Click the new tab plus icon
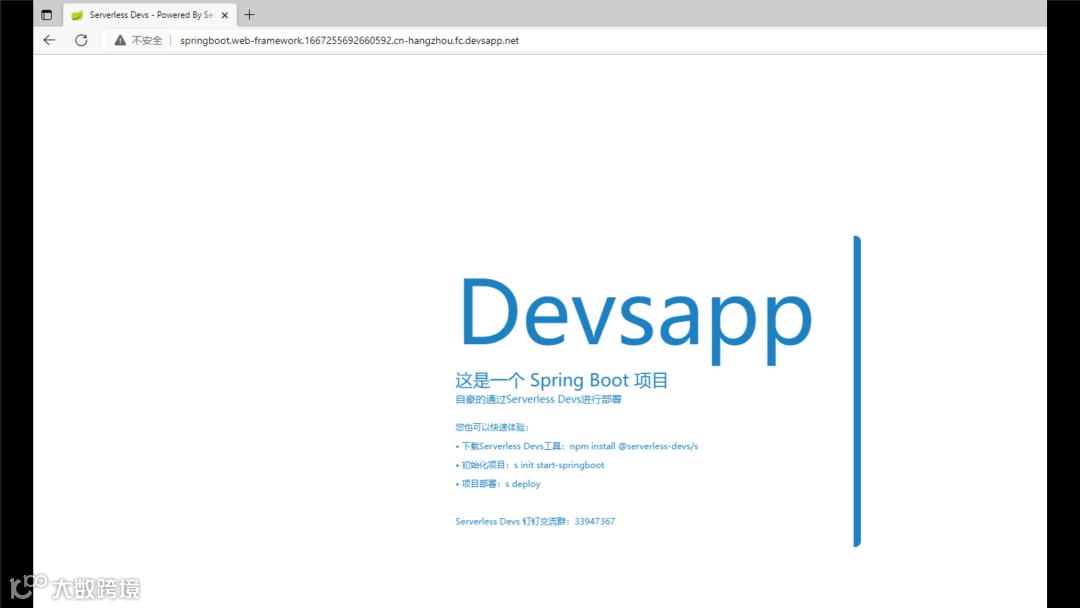The image size is (1080, 608). pos(249,14)
